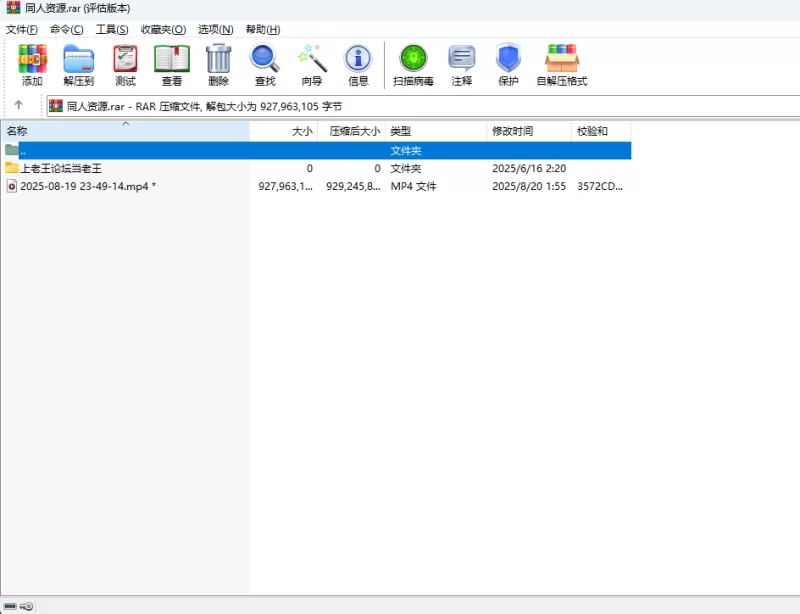Screen dimensions: 800x614
Task: Select the 上老王论坛当老王 folder name
Action: 61,168
